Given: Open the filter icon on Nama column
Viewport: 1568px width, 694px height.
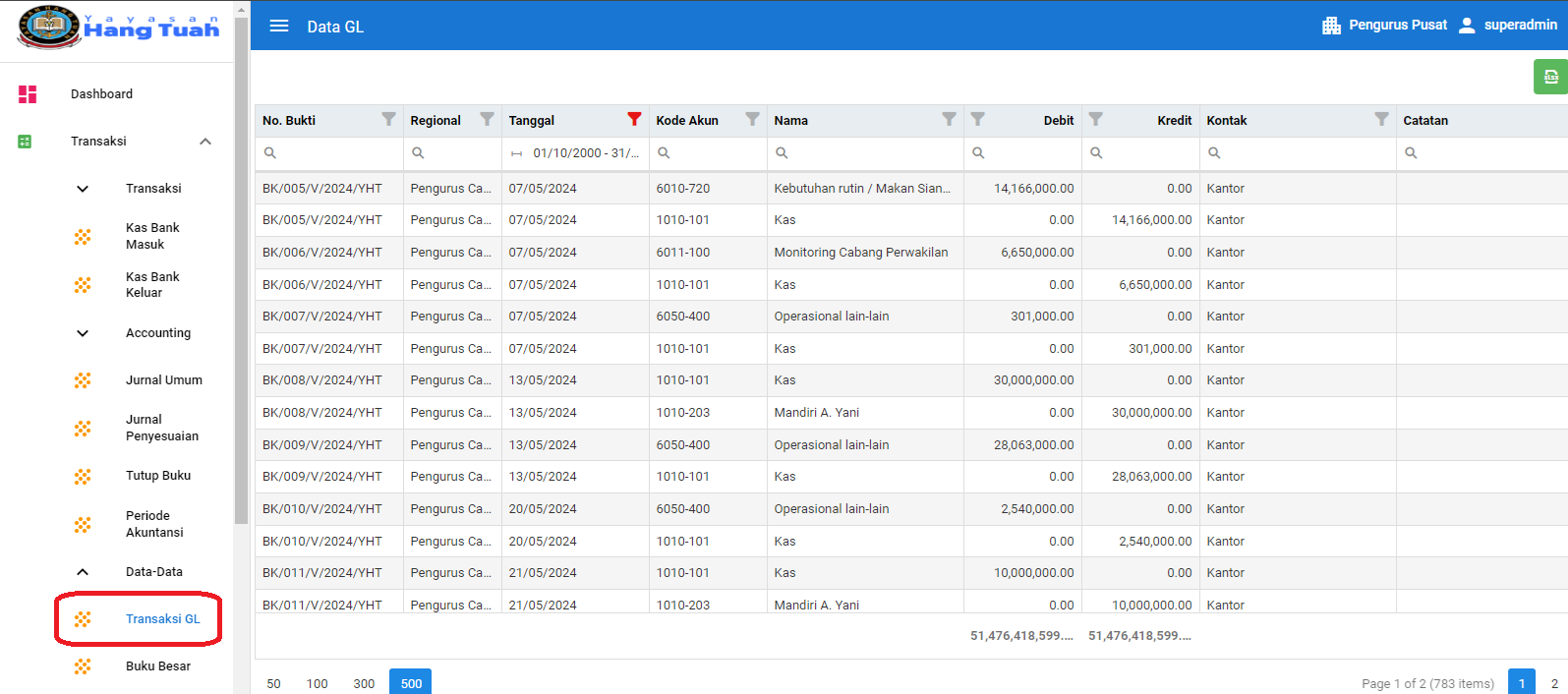Looking at the screenshot, I should [x=949, y=120].
